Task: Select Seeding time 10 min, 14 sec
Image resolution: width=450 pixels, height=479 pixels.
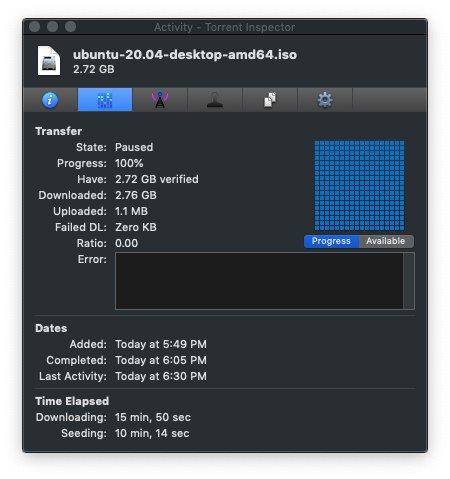Action: pyautogui.click(x=152, y=433)
